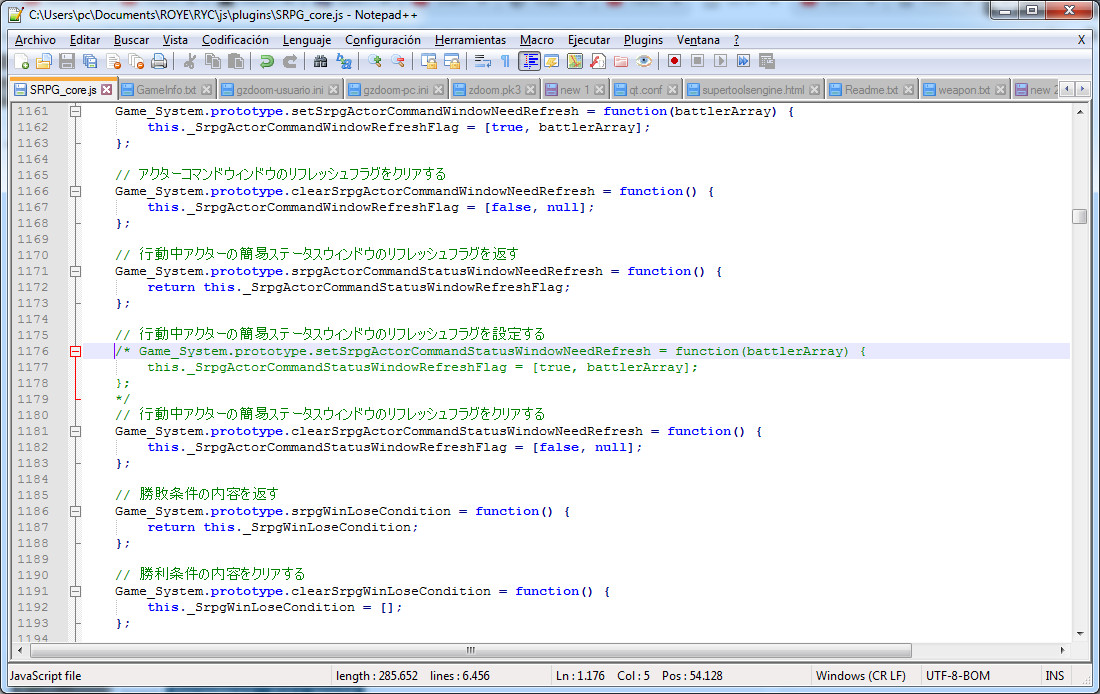Open the Function List icon
This screenshot has width=1100, height=694.
[x=598, y=62]
